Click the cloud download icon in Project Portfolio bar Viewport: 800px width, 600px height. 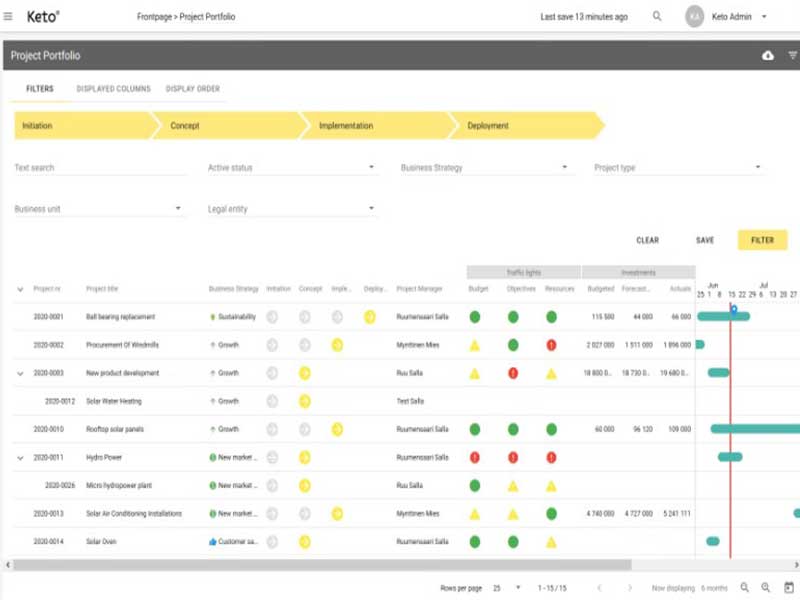[x=768, y=56]
